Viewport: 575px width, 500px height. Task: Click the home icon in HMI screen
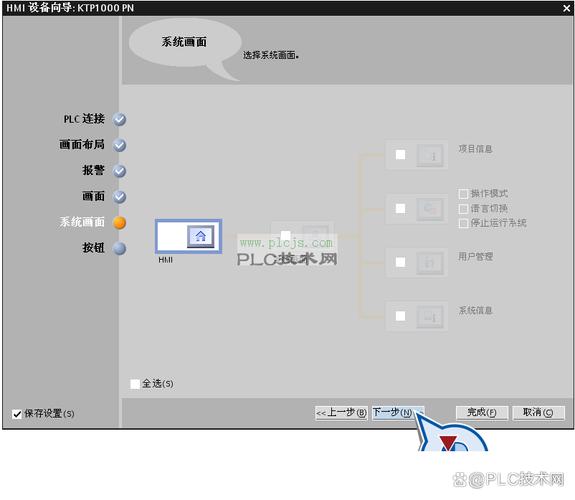(x=201, y=236)
